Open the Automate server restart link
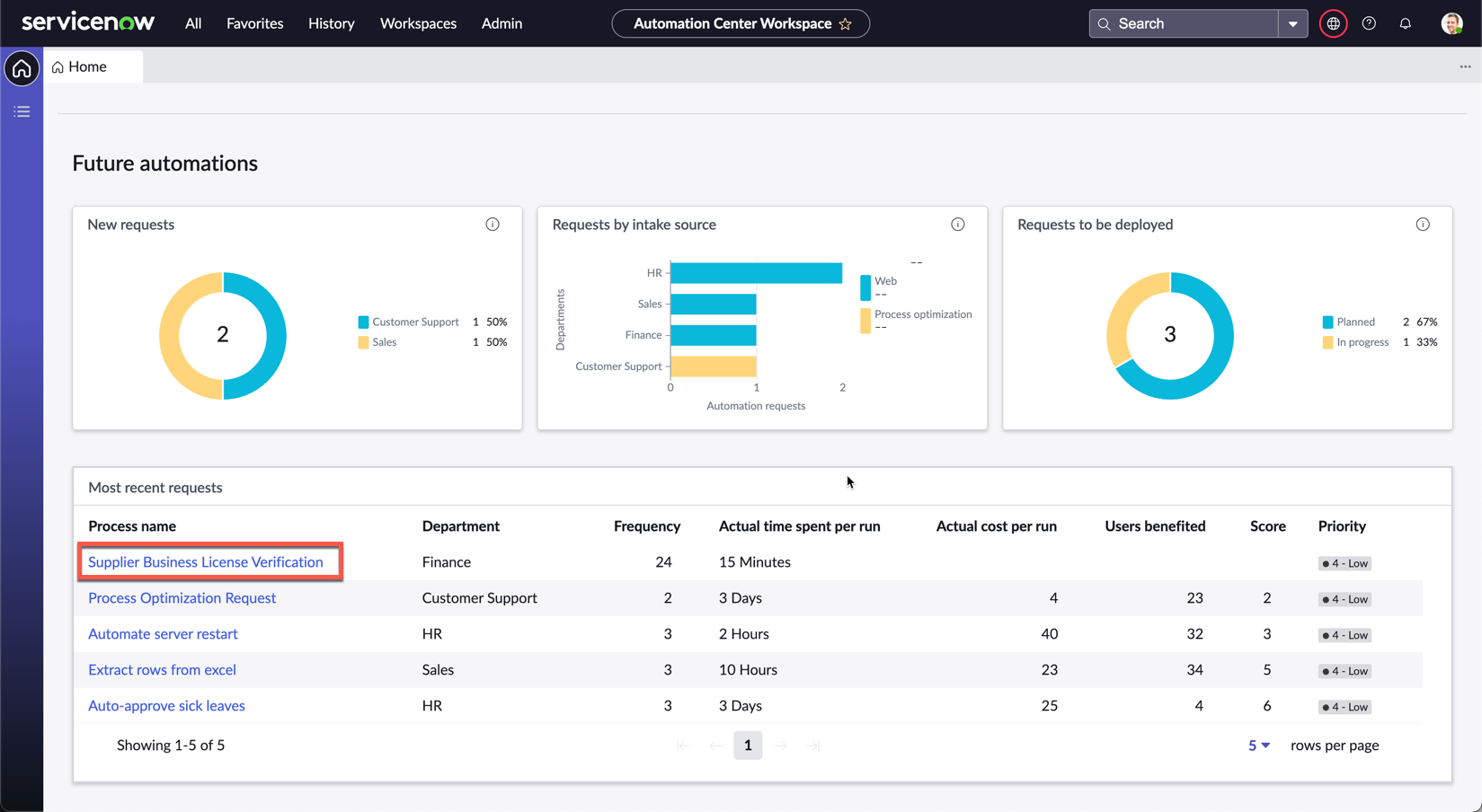The width and height of the screenshot is (1482, 812). click(x=163, y=634)
